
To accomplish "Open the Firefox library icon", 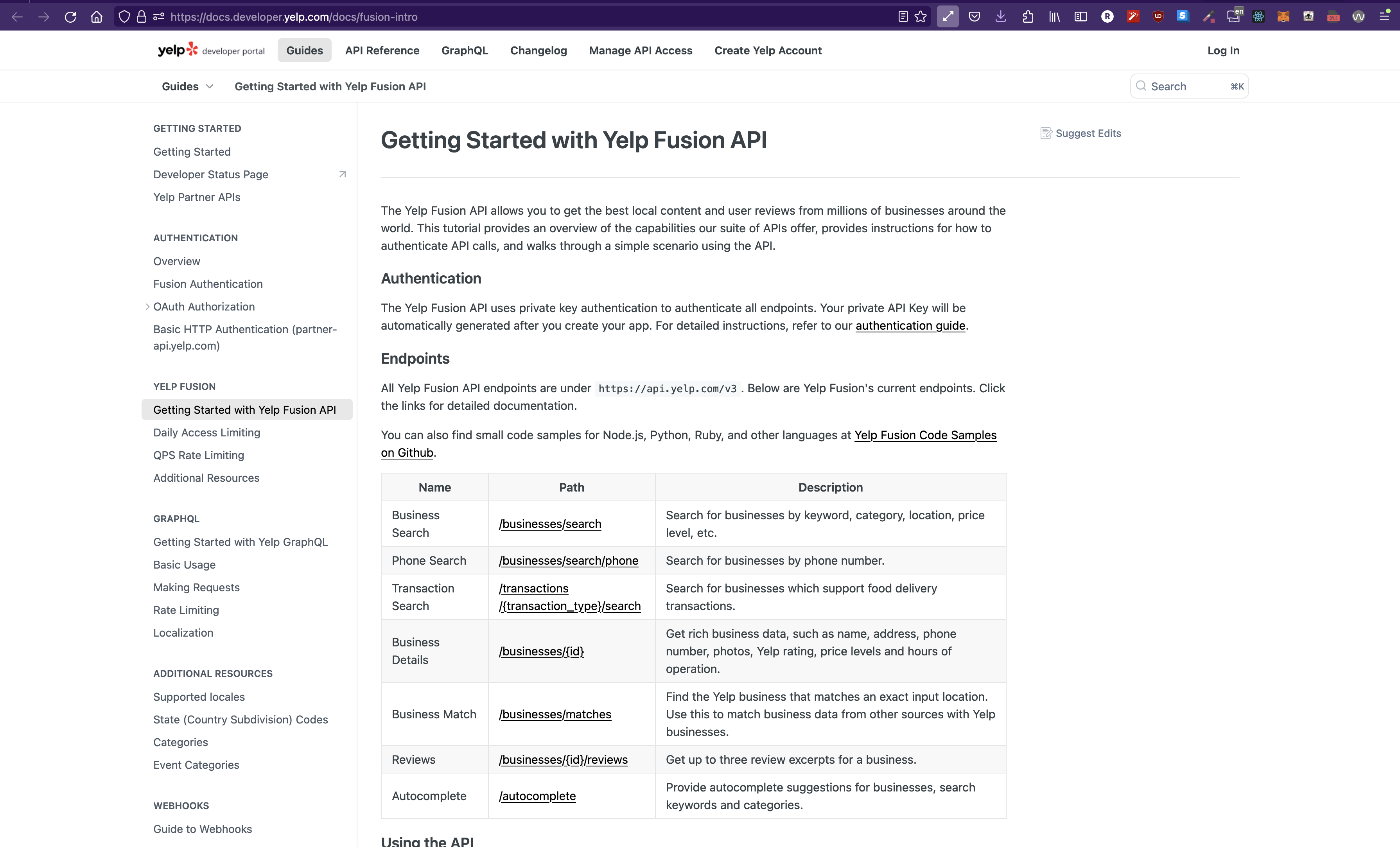I will click(1055, 17).
